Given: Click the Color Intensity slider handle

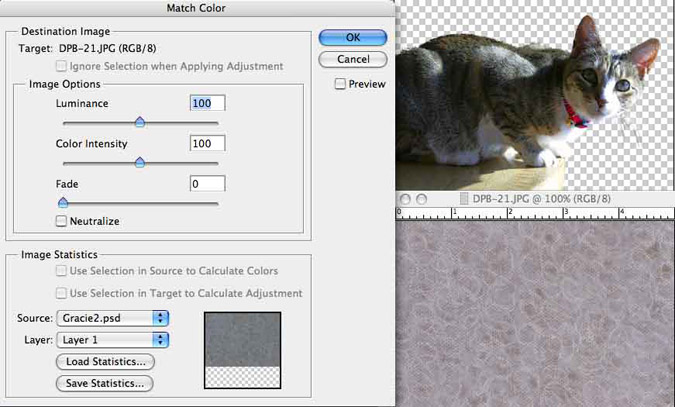Looking at the screenshot, I should 139,162.
